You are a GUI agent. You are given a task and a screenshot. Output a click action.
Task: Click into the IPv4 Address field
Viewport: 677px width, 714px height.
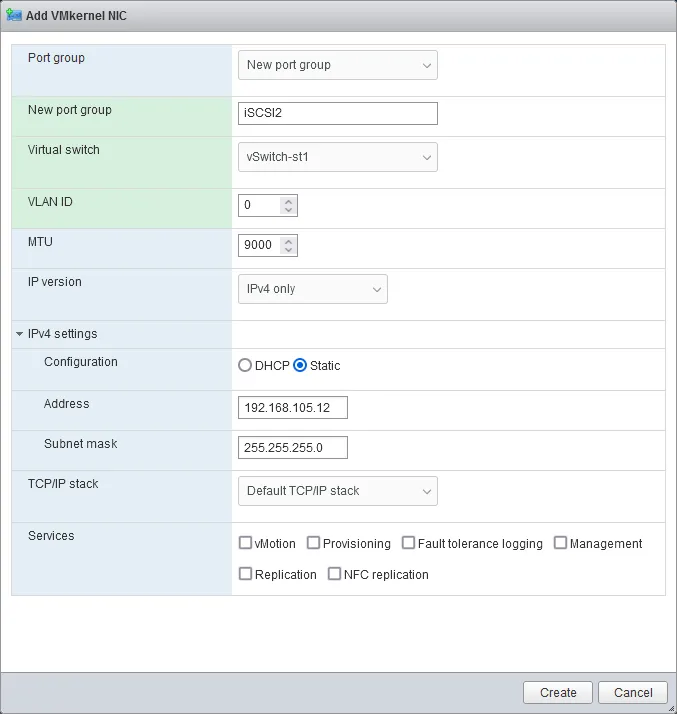(x=292, y=408)
